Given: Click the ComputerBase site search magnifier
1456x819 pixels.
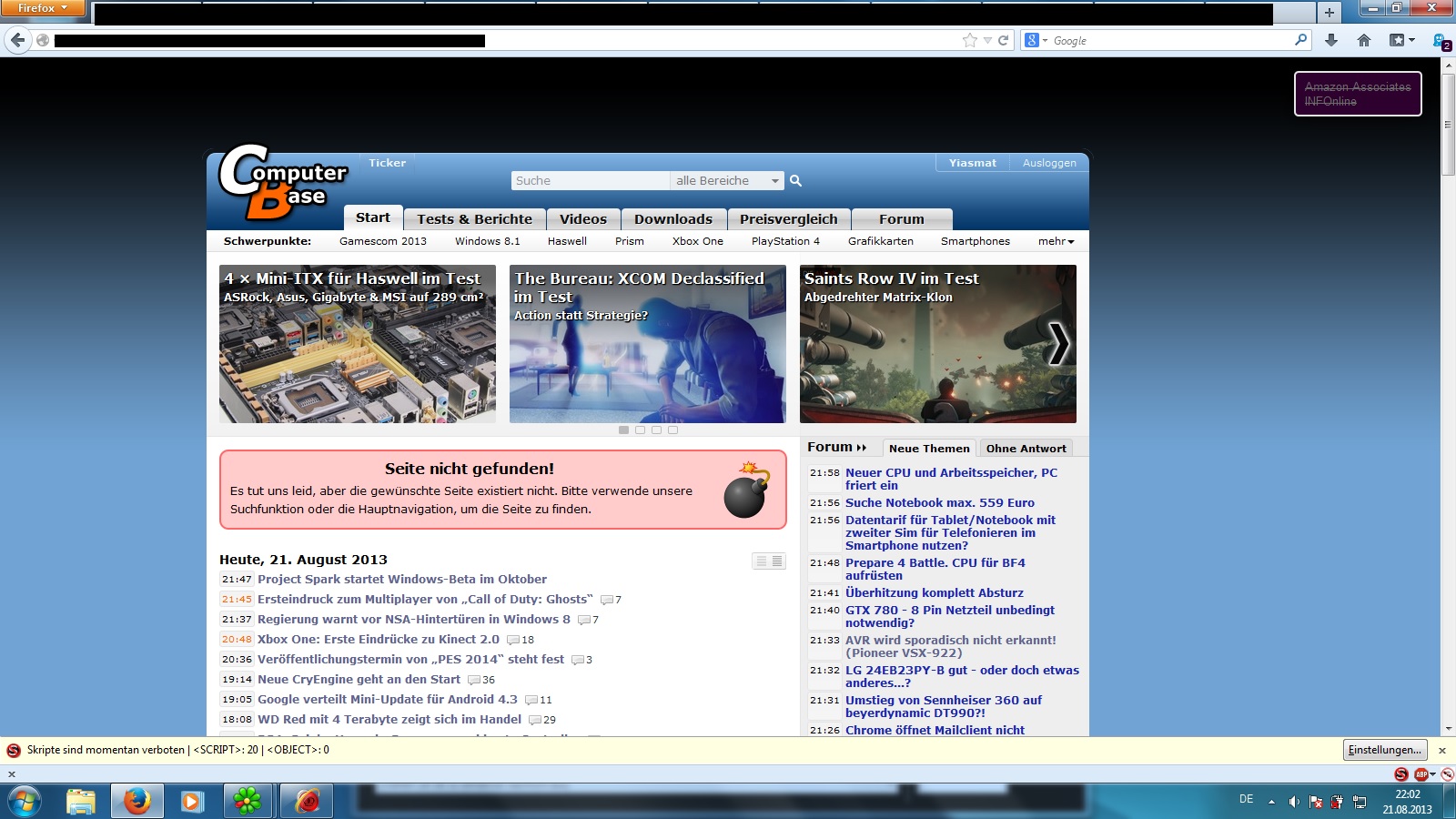Looking at the screenshot, I should (x=795, y=181).
